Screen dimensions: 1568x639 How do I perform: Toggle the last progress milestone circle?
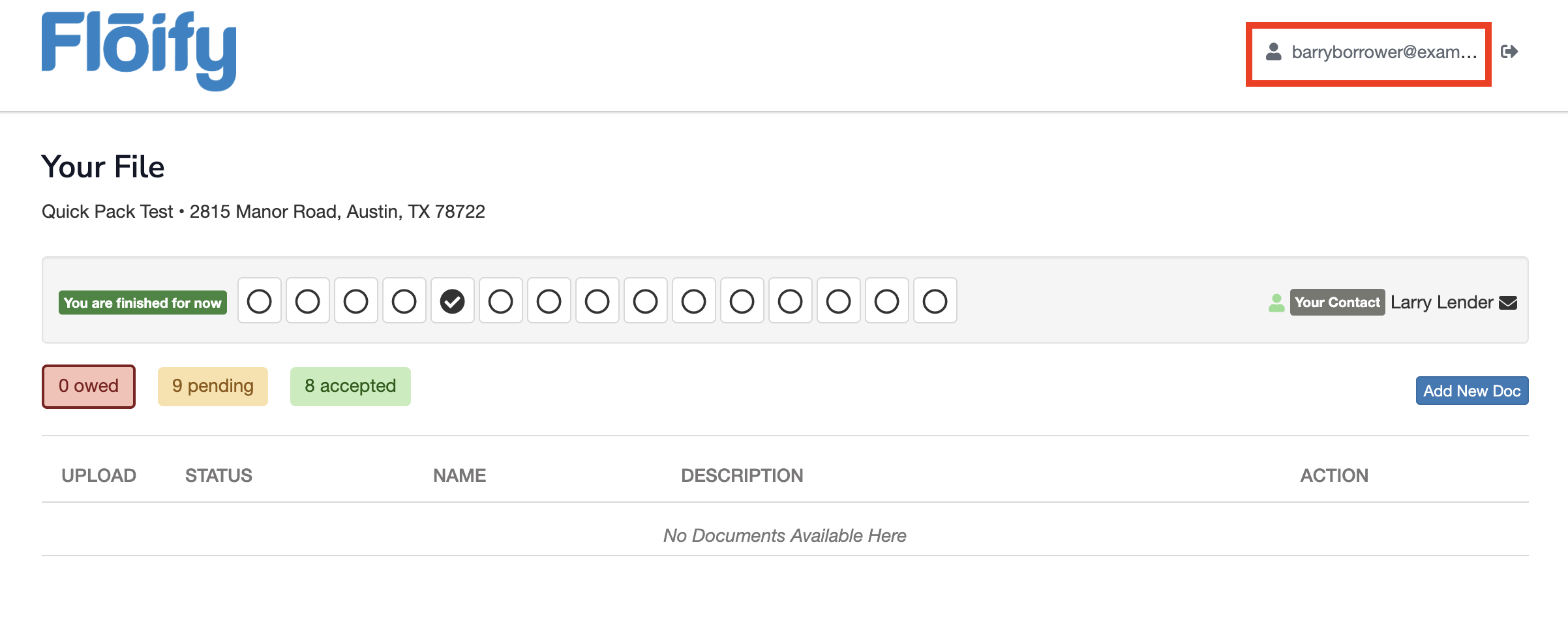pos(935,301)
